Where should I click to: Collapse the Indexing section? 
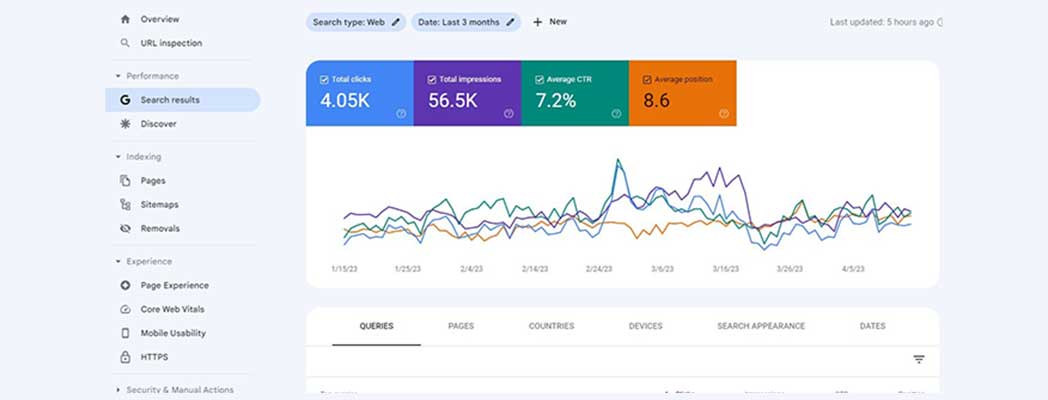coord(118,157)
